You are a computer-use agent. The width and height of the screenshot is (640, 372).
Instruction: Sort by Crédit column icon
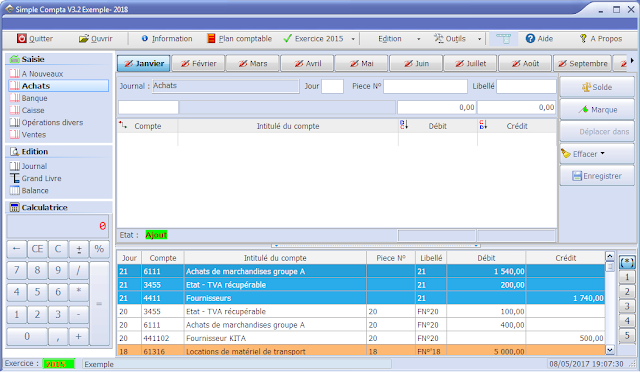[483, 125]
